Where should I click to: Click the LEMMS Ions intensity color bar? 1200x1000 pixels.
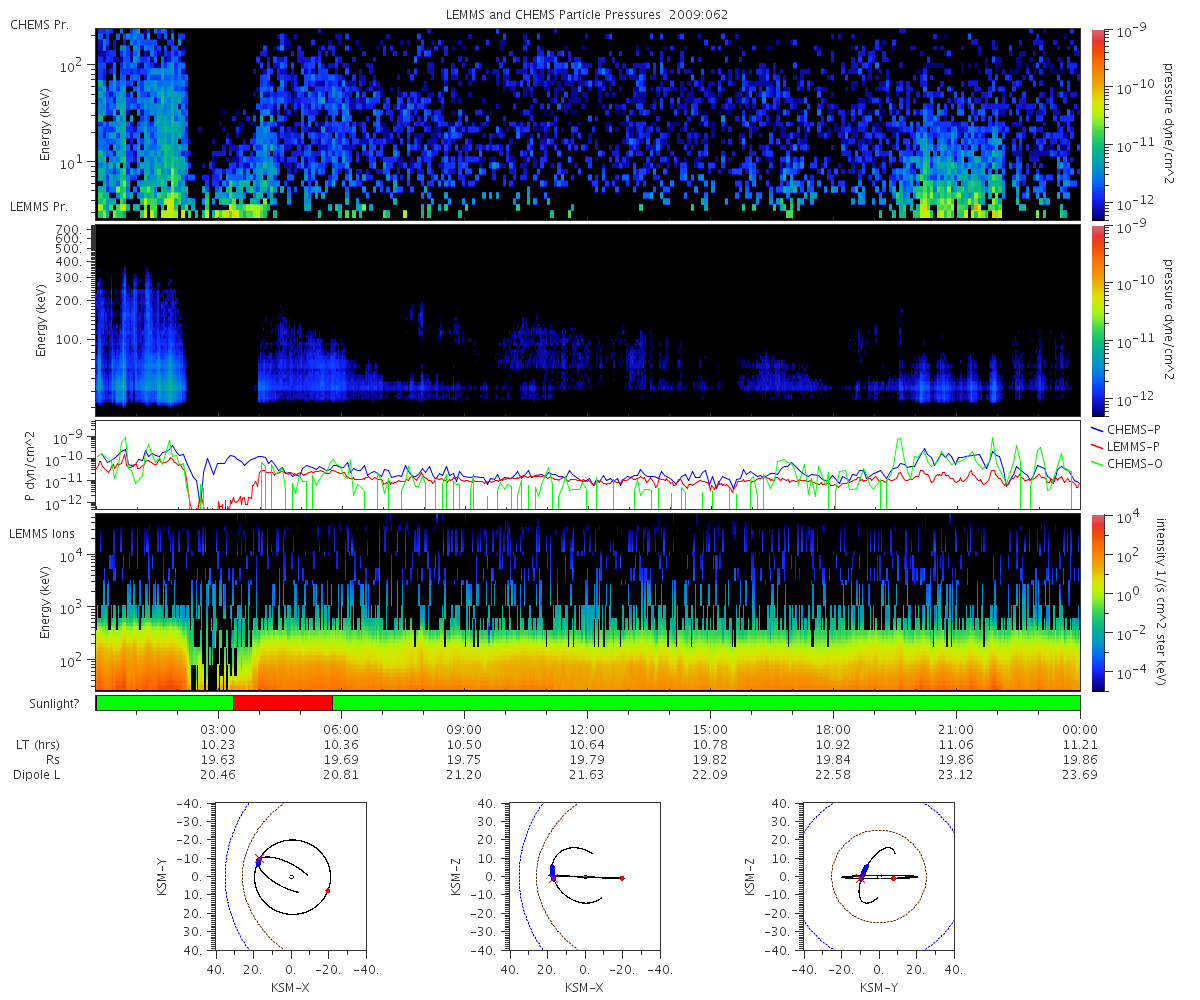tap(1097, 602)
